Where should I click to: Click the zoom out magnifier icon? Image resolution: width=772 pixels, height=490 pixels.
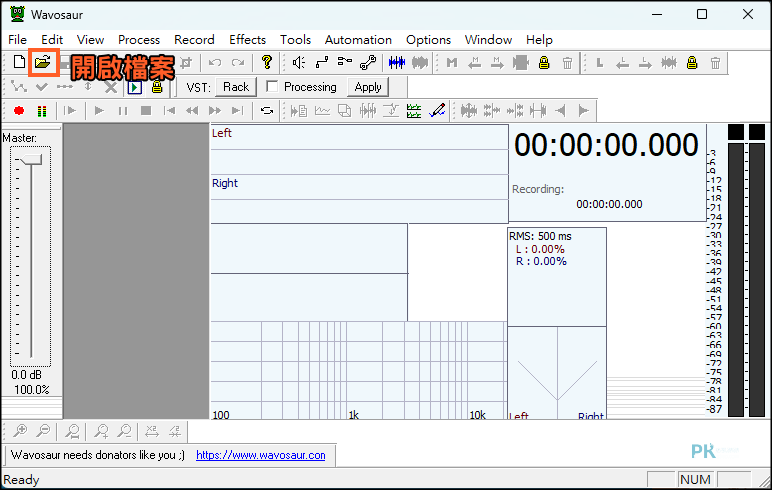pos(43,431)
